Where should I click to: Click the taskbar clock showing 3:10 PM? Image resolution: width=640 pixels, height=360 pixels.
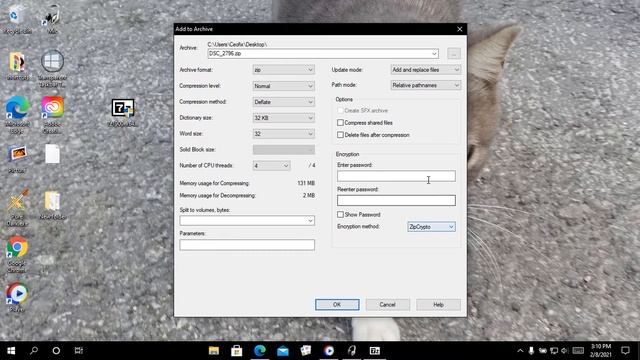(x=600, y=351)
